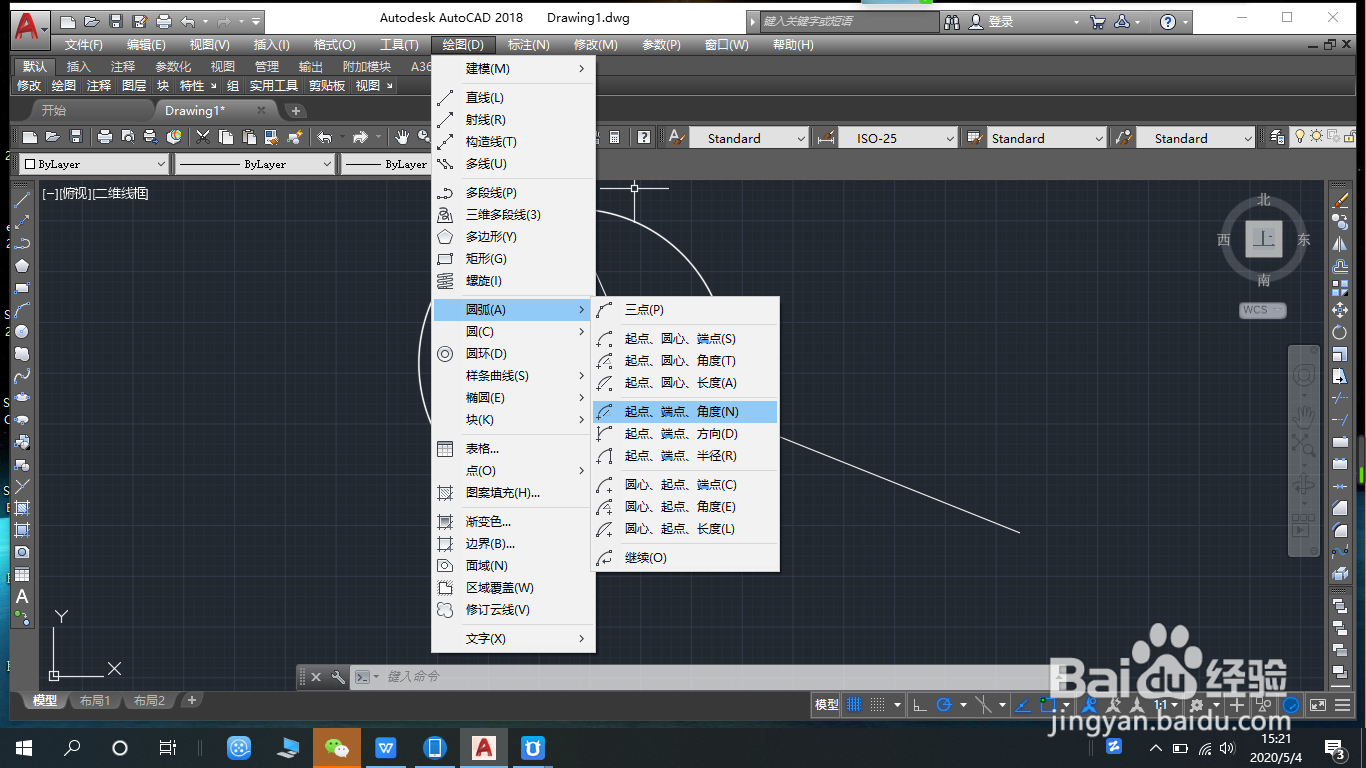Select the 矩形(G) rectangle tool icon
The height and width of the screenshot is (768, 1366).
click(x=446, y=259)
